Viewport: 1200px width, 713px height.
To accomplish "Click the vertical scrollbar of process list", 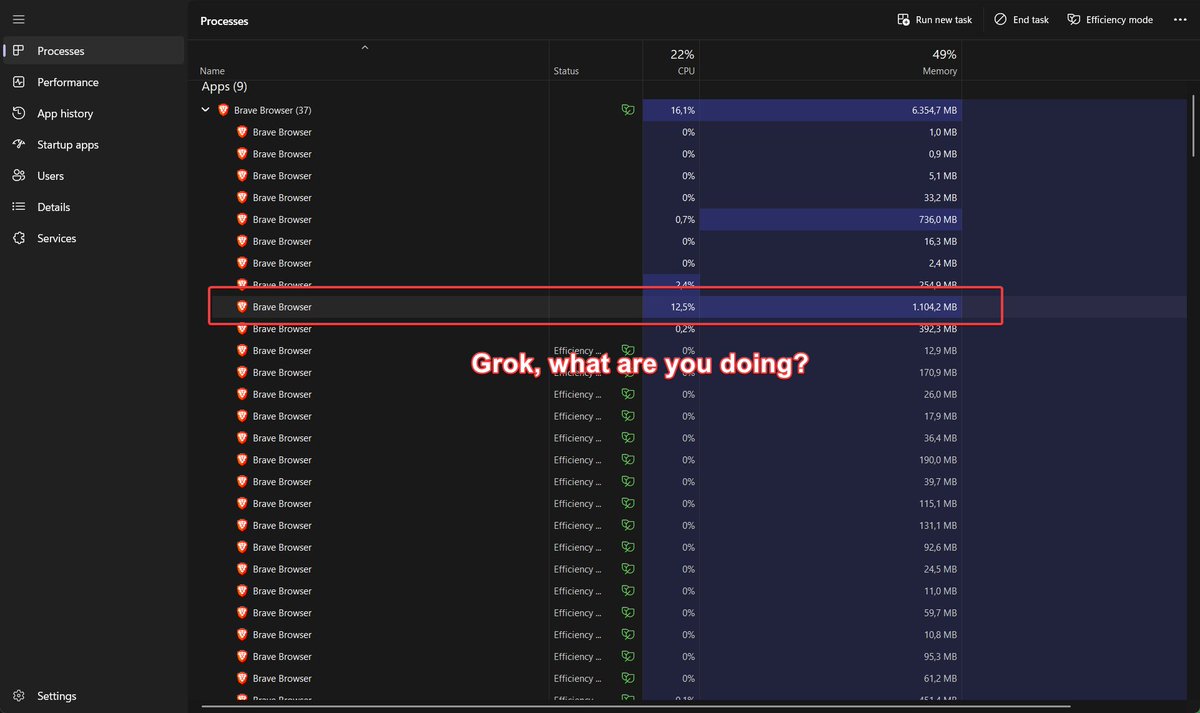I will click(1195, 127).
